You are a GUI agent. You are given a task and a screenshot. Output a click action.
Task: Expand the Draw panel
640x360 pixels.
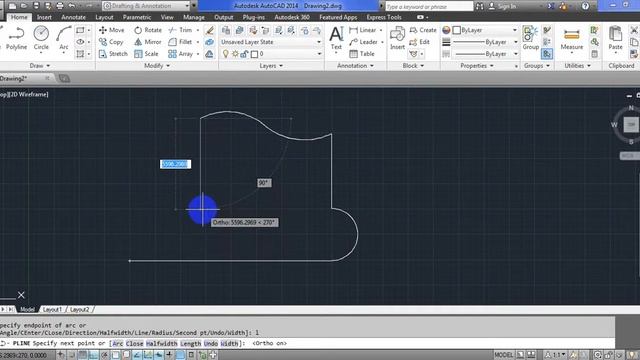coord(40,66)
